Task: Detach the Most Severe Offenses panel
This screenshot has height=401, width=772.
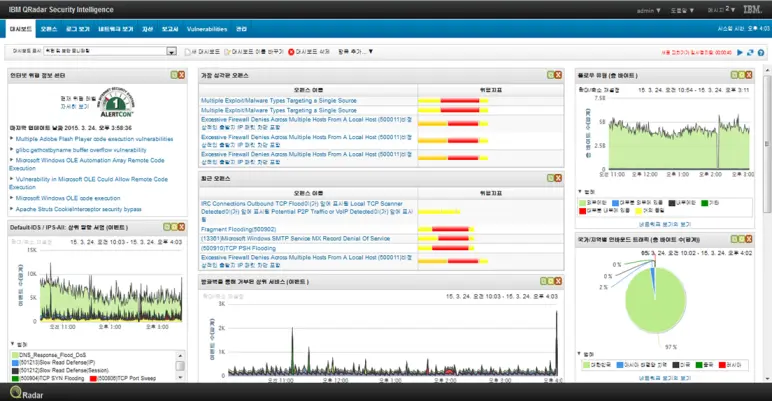Action: click(x=551, y=75)
